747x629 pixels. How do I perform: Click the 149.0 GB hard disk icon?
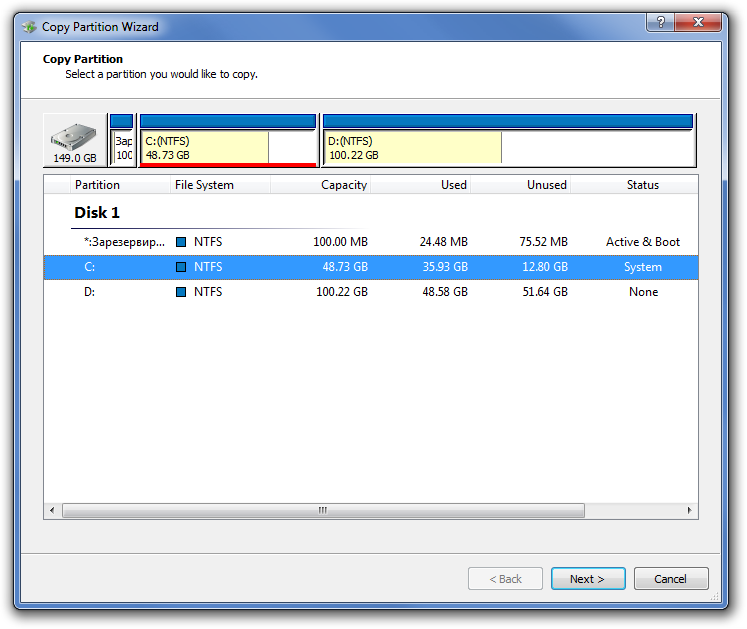(75, 140)
